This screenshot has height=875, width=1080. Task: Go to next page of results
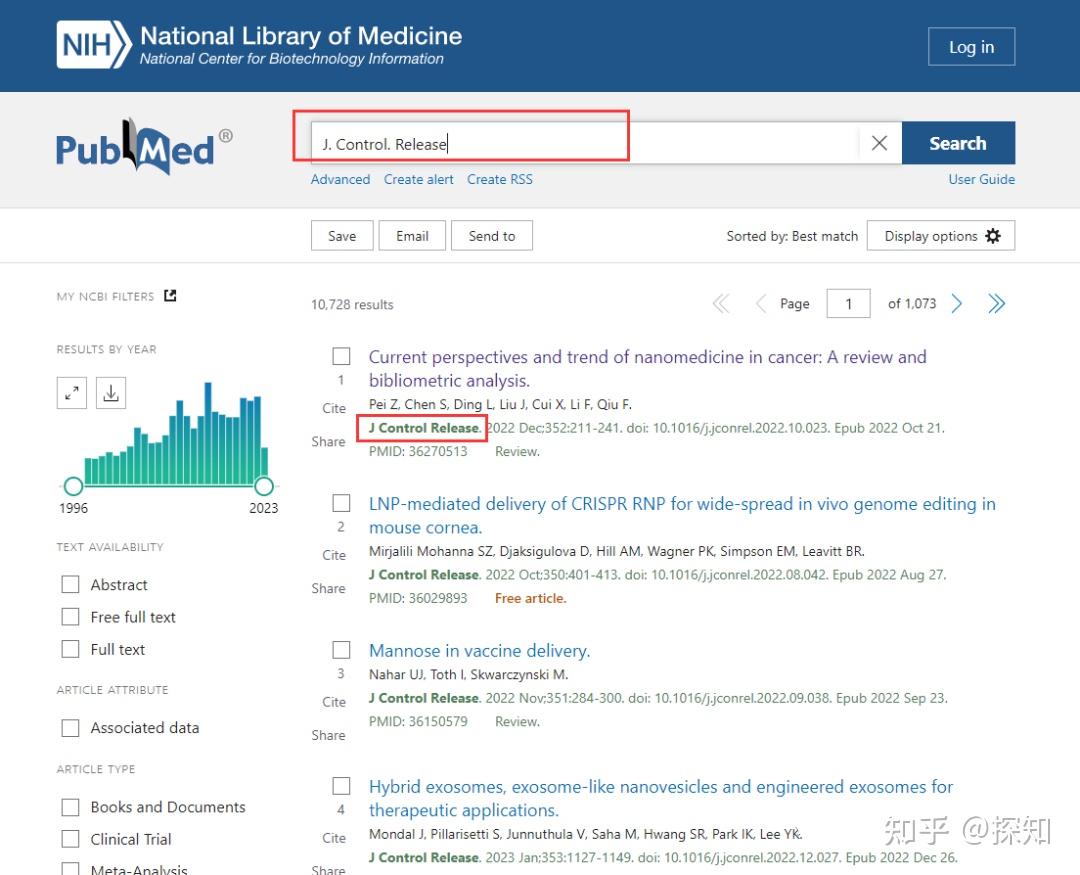point(957,304)
